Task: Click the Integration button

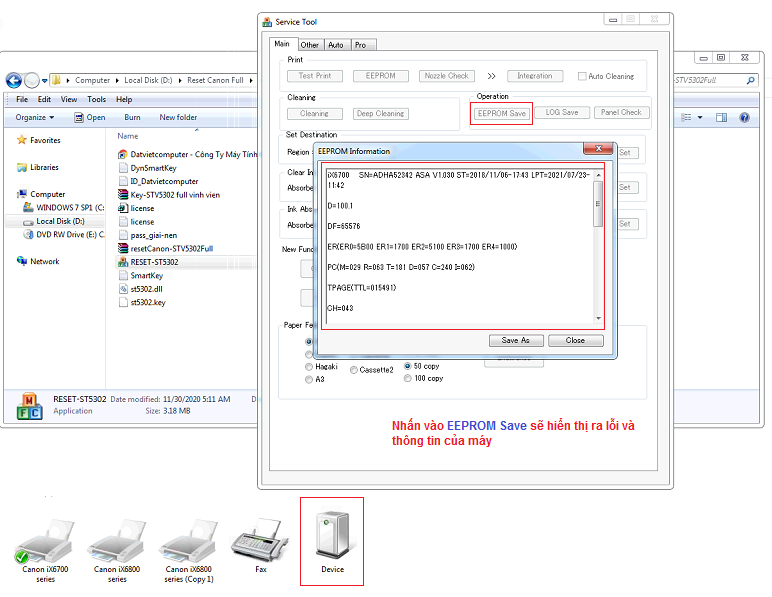Action: click(535, 76)
